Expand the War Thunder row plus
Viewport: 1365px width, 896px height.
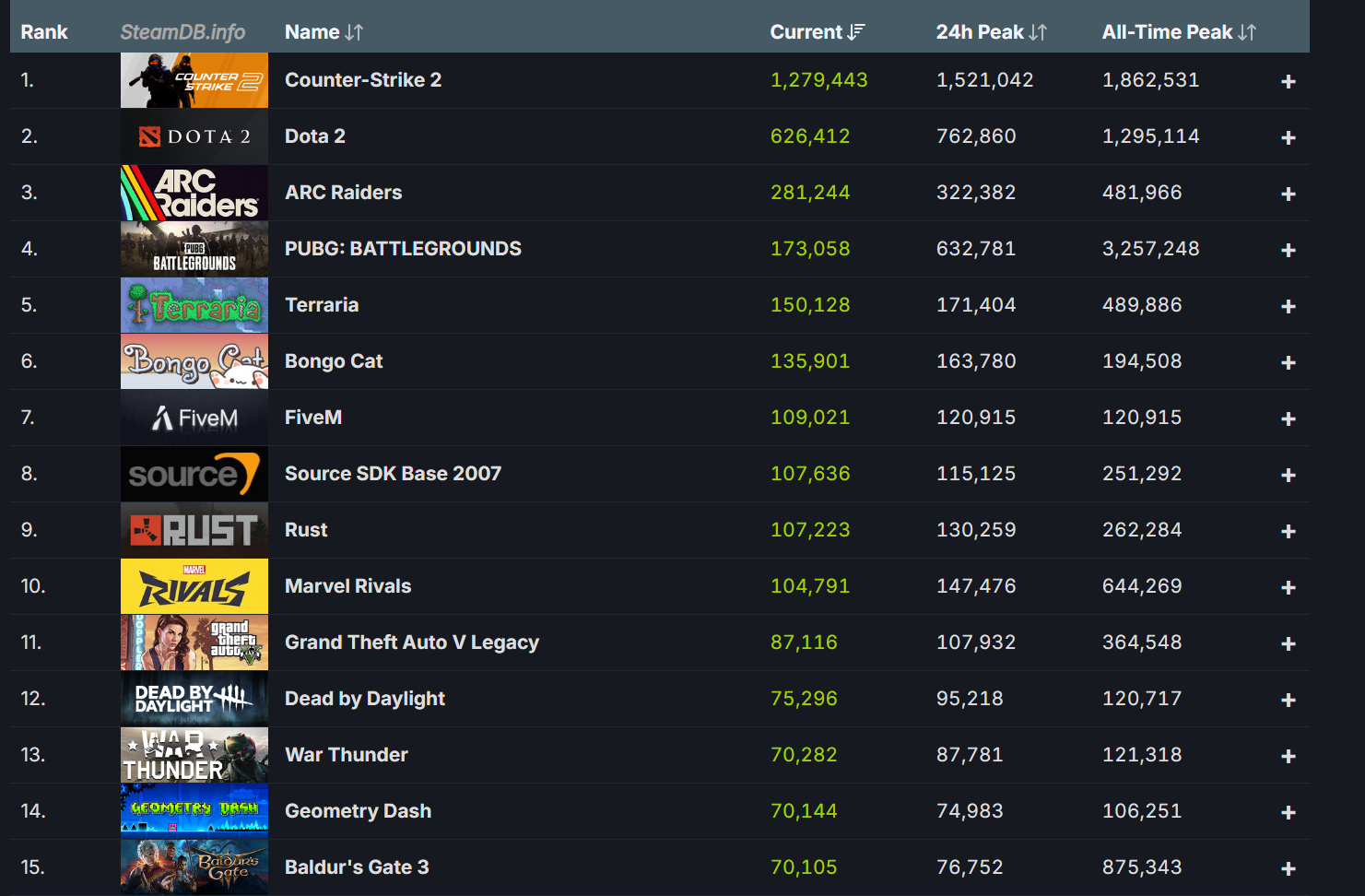[x=1288, y=757]
